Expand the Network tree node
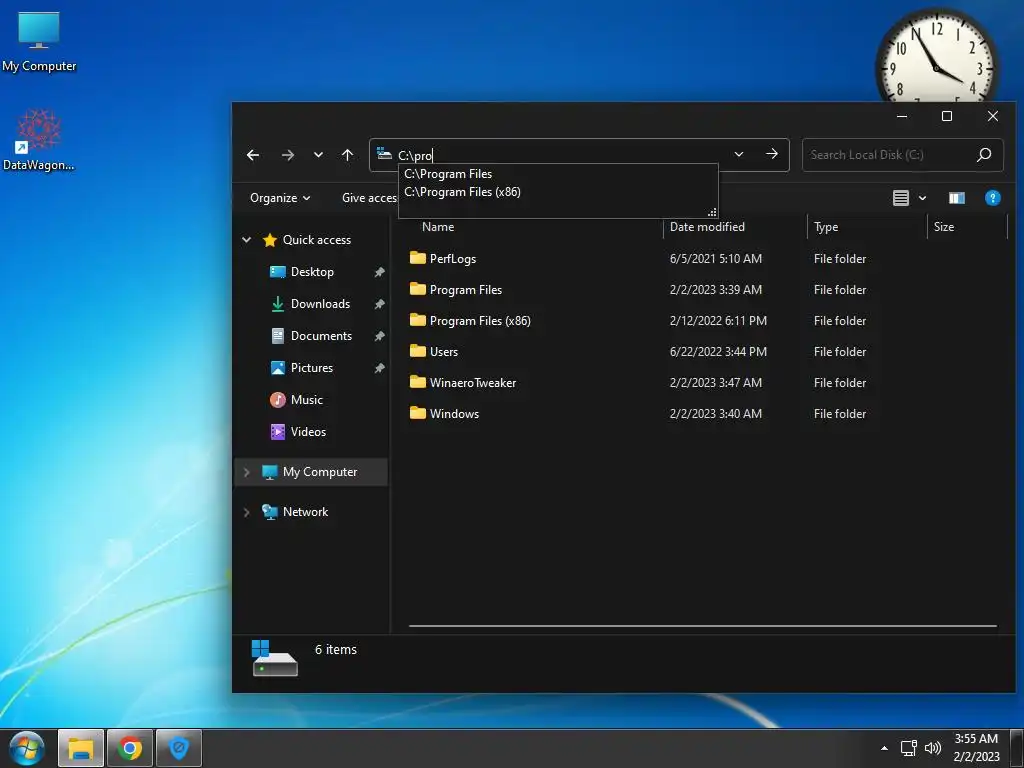 [x=246, y=512]
